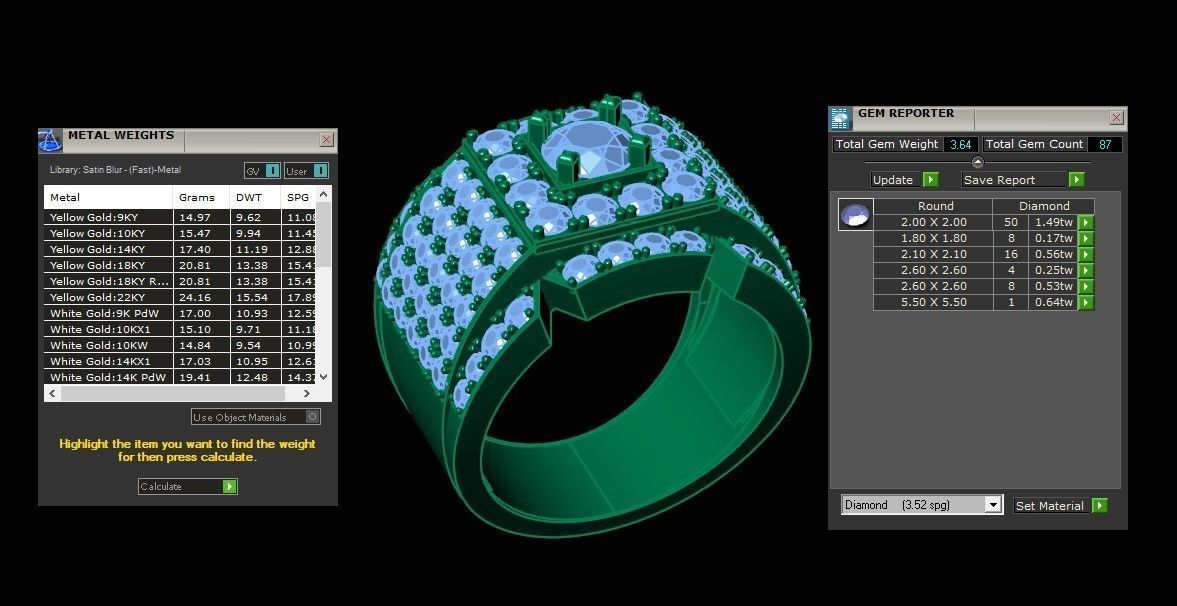This screenshot has width=1177, height=606.
Task: Select the Yellow Gold:22KY row
Action: tap(180, 297)
